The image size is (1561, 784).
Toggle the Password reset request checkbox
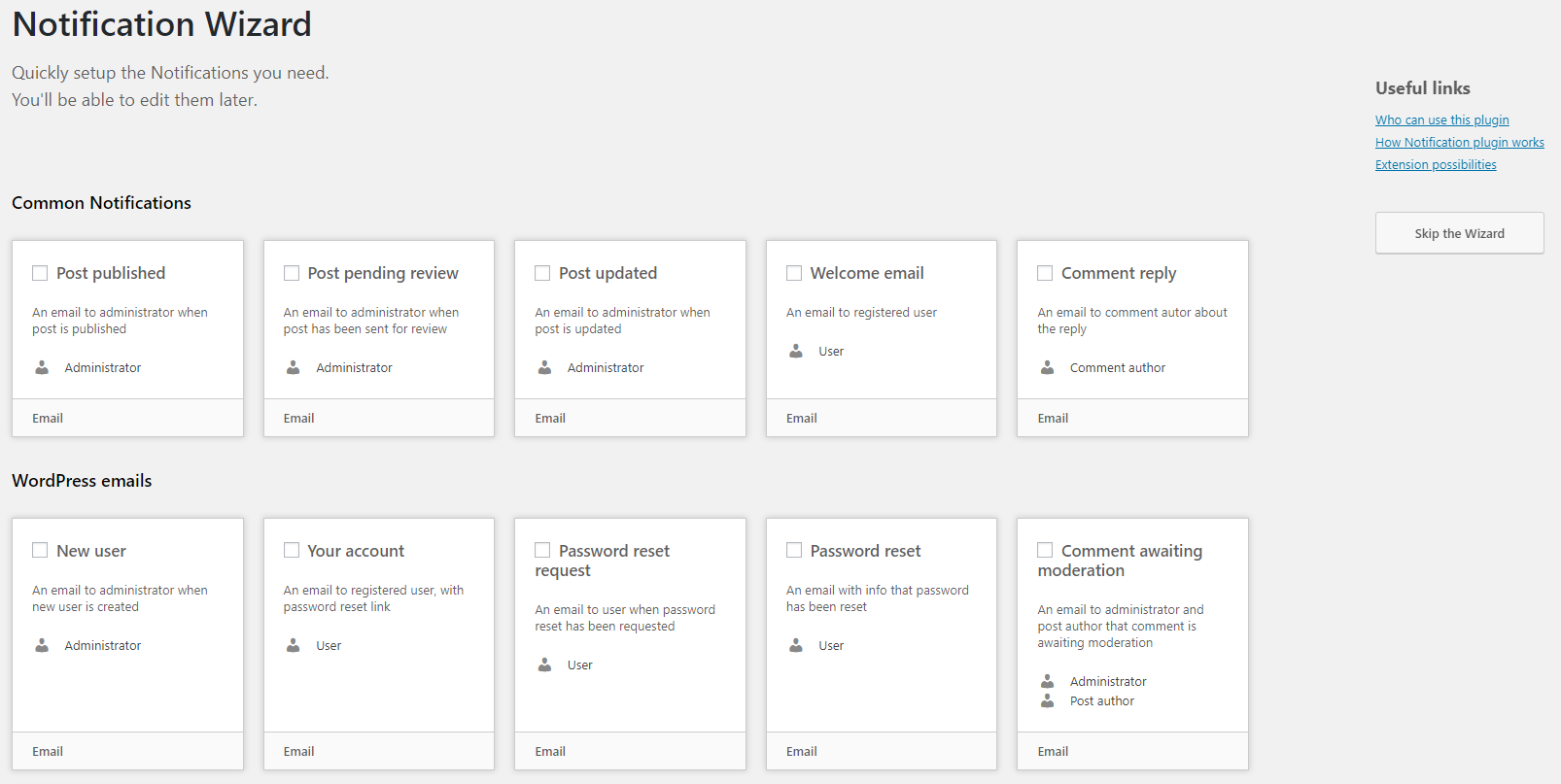pos(542,550)
